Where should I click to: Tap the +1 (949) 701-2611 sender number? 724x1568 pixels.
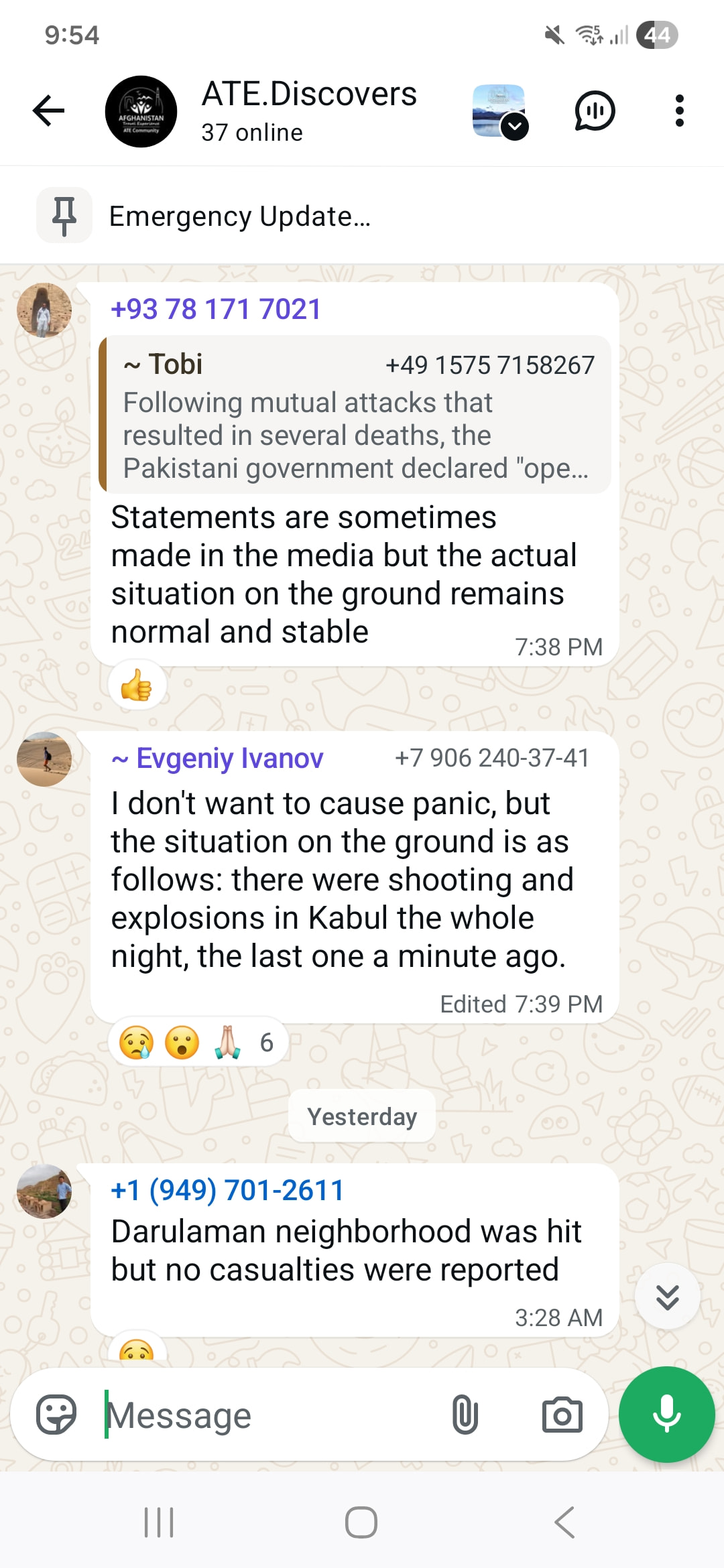(227, 1191)
